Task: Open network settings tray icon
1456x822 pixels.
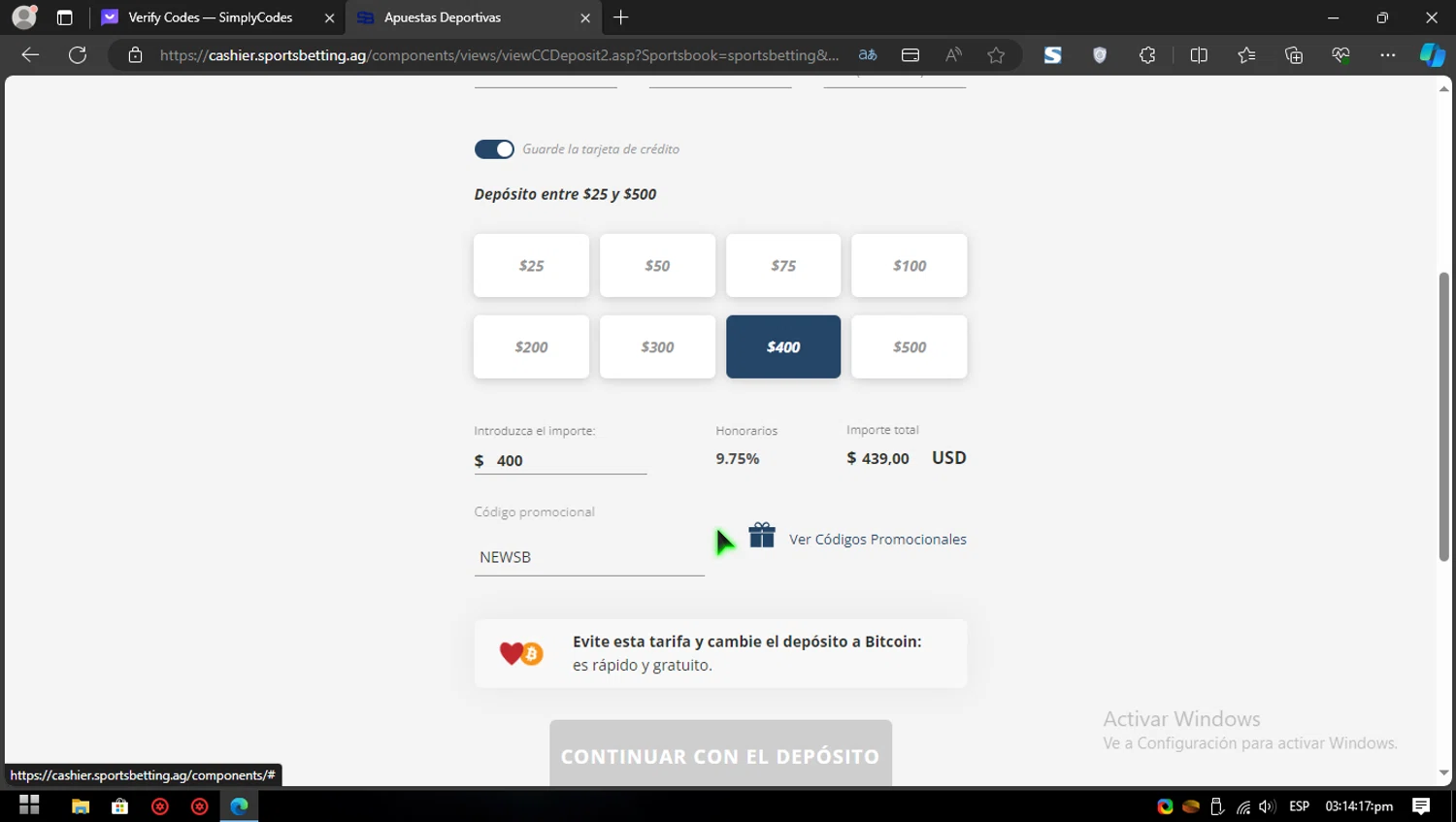Action: pos(1242,806)
